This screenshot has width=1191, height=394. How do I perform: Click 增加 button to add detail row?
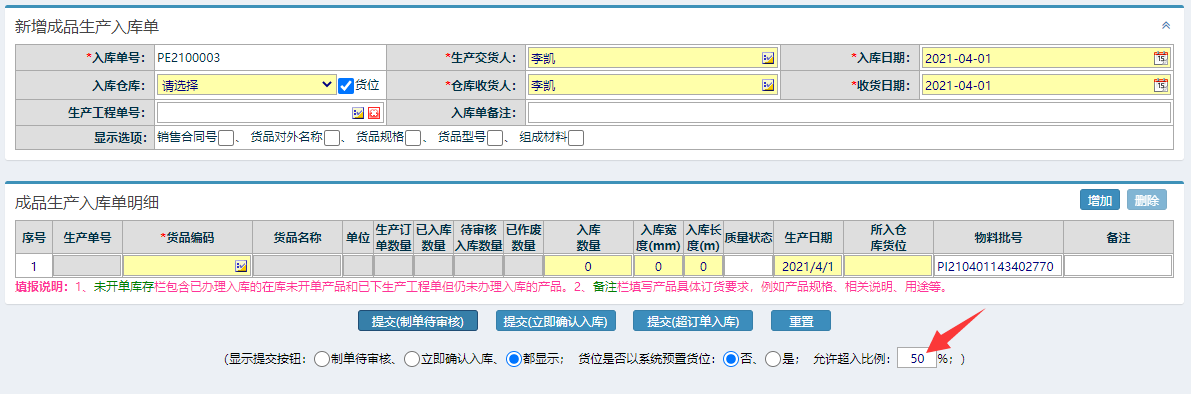pos(1100,200)
